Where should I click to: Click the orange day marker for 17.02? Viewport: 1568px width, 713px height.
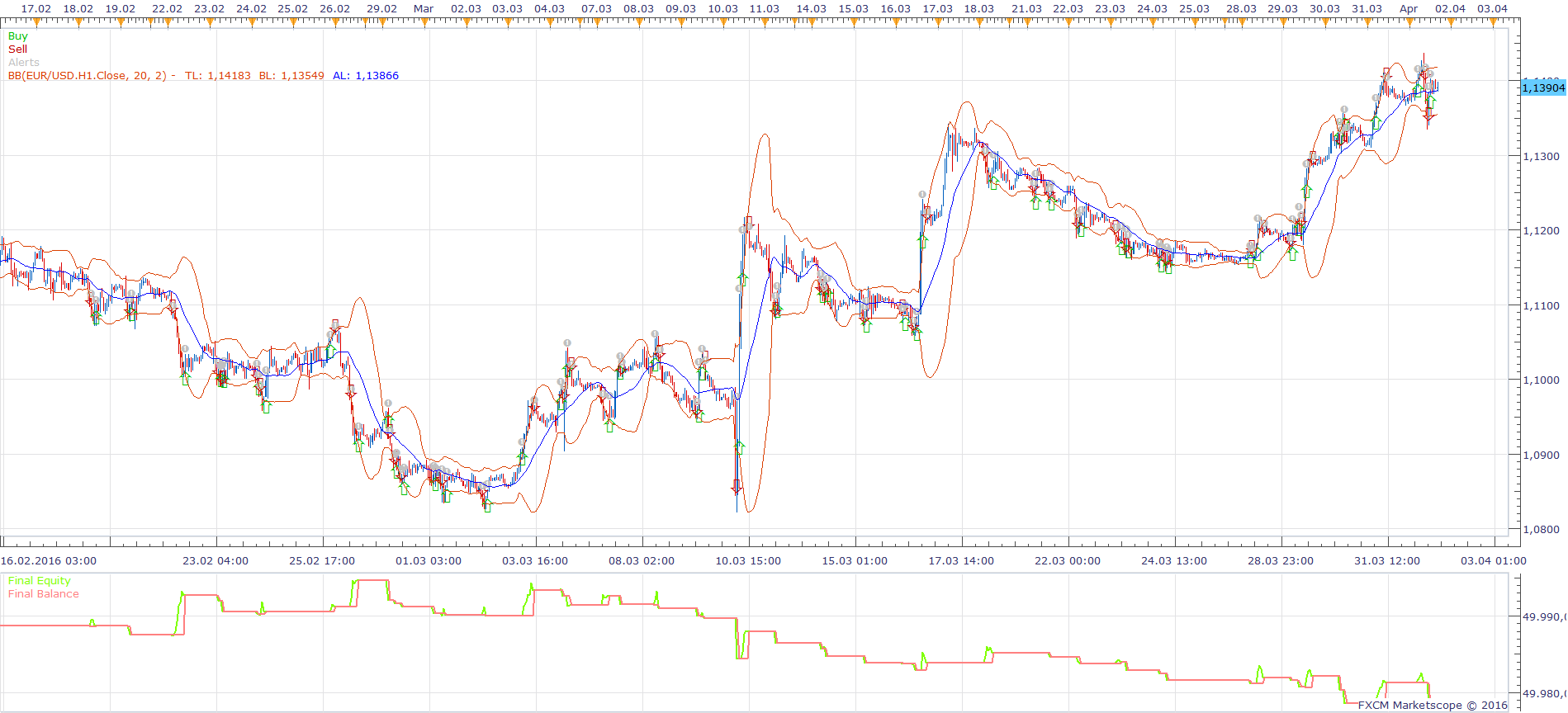36,23
